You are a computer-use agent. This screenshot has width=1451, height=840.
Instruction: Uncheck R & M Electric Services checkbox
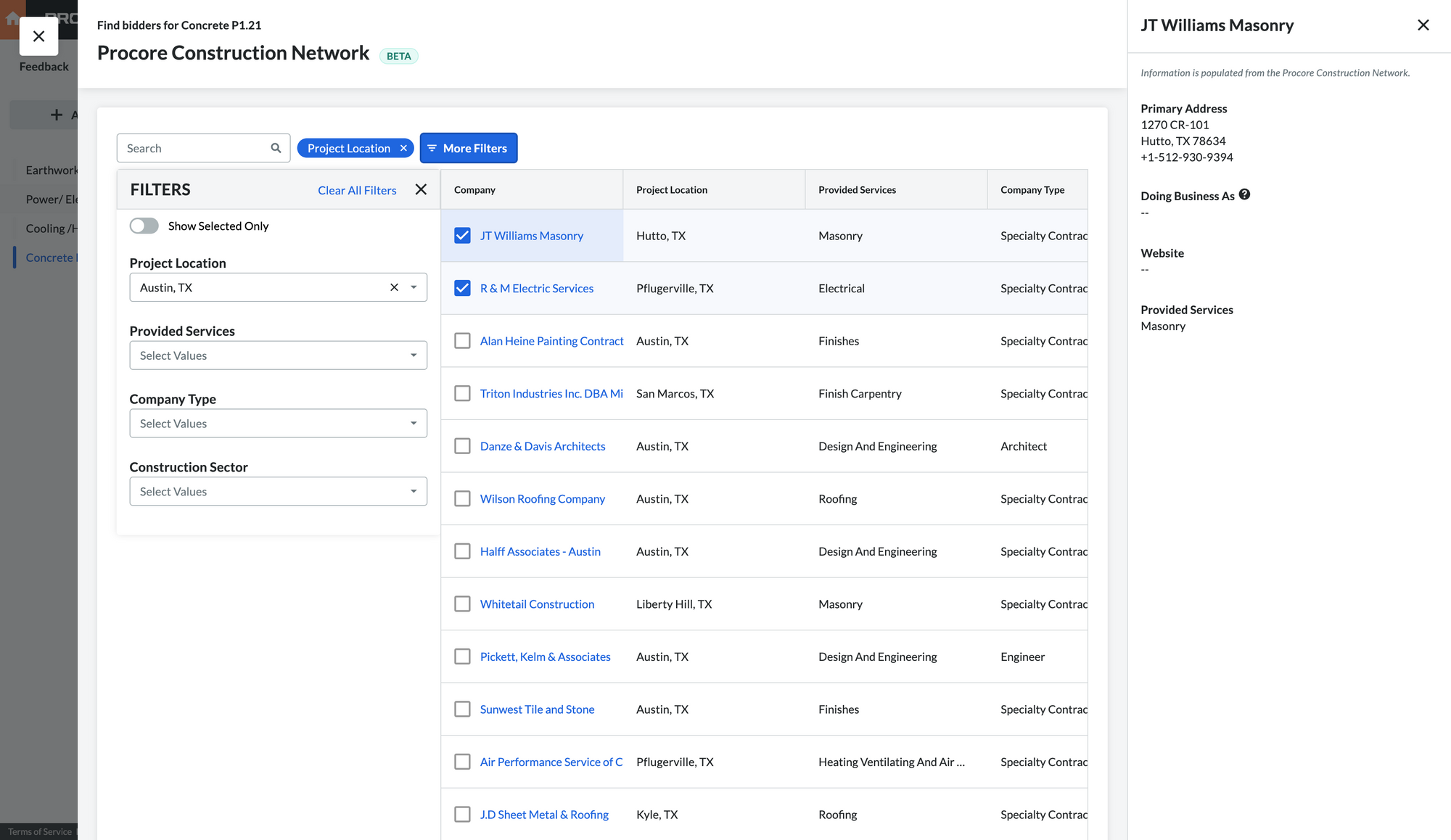point(462,288)
